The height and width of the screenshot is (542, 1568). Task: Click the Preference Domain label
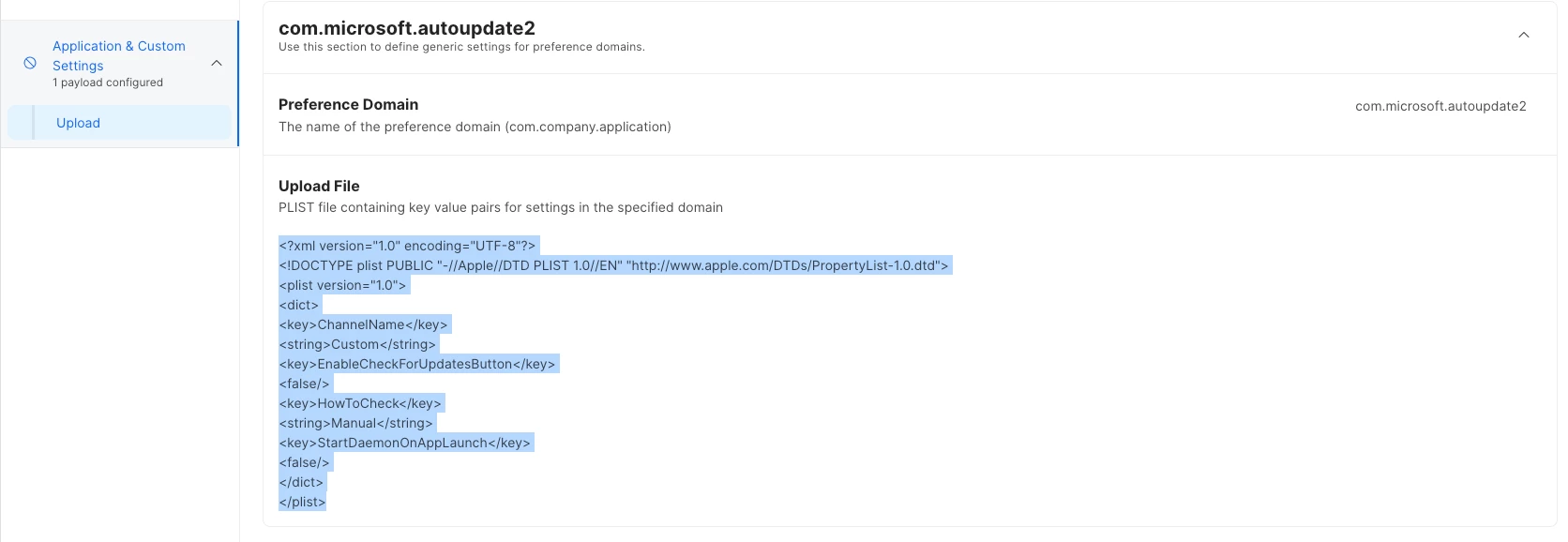coord(348,104)
